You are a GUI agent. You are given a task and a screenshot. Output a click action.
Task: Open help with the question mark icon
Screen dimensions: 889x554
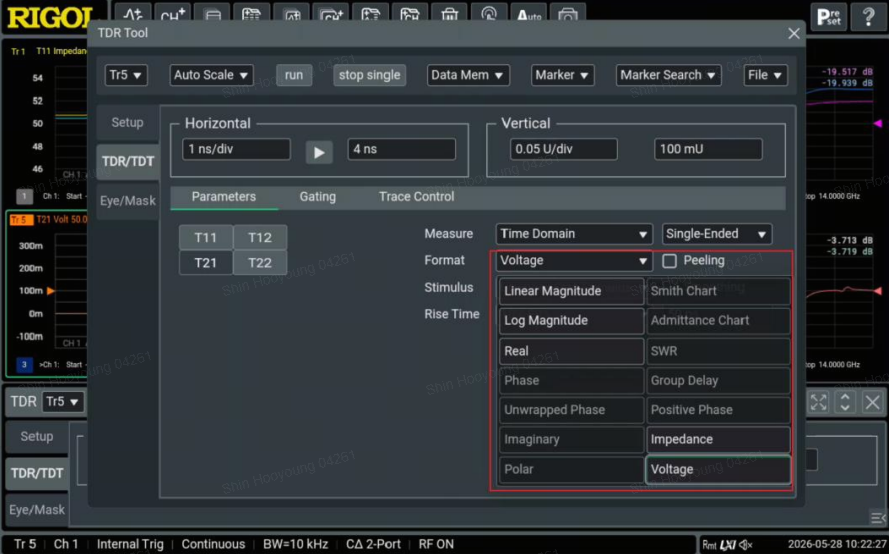coord(868,17)
